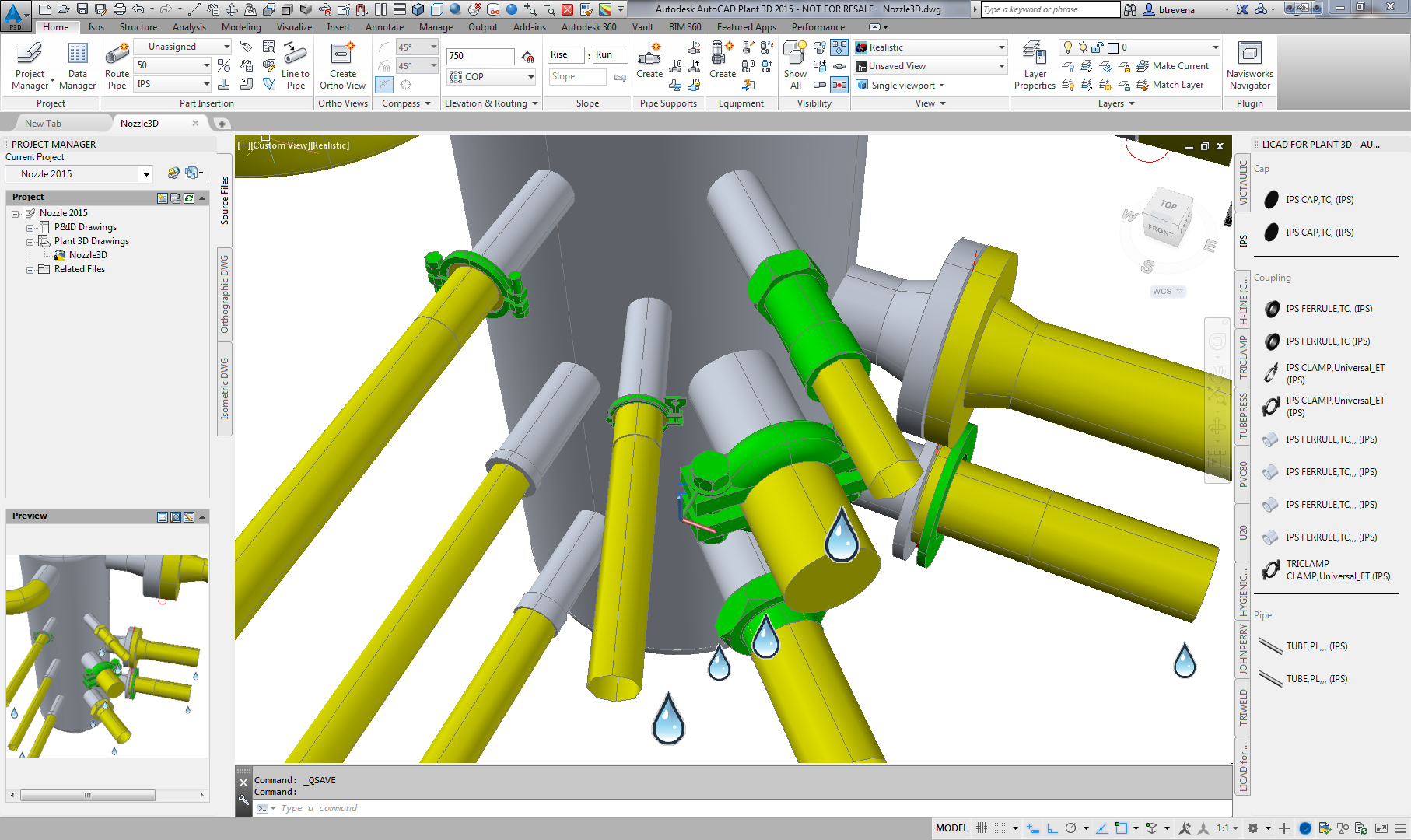Toggle the Rise slope option

click(x=565, y=54)
